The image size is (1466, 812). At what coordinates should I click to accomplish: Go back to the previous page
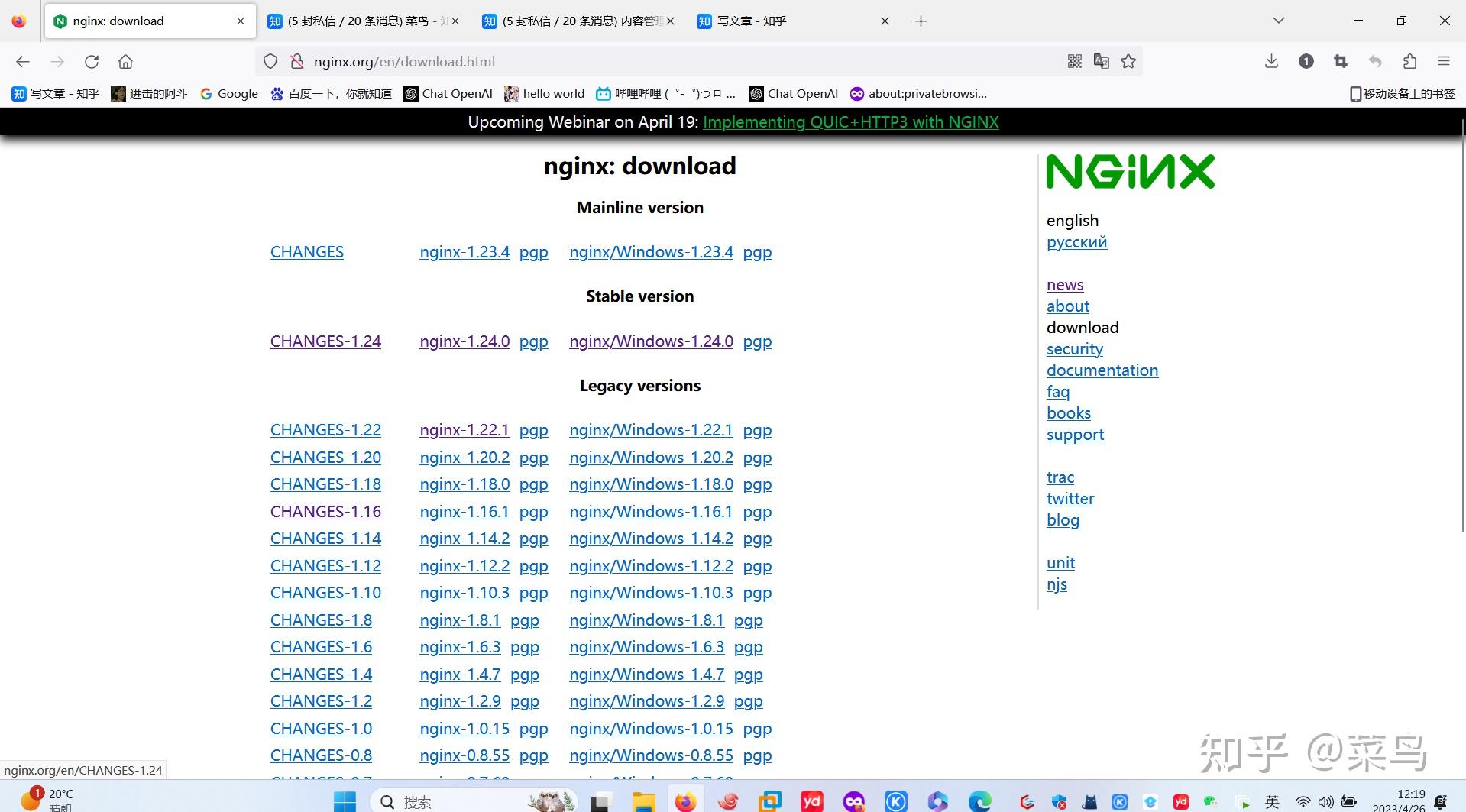(x=23, y=62)
